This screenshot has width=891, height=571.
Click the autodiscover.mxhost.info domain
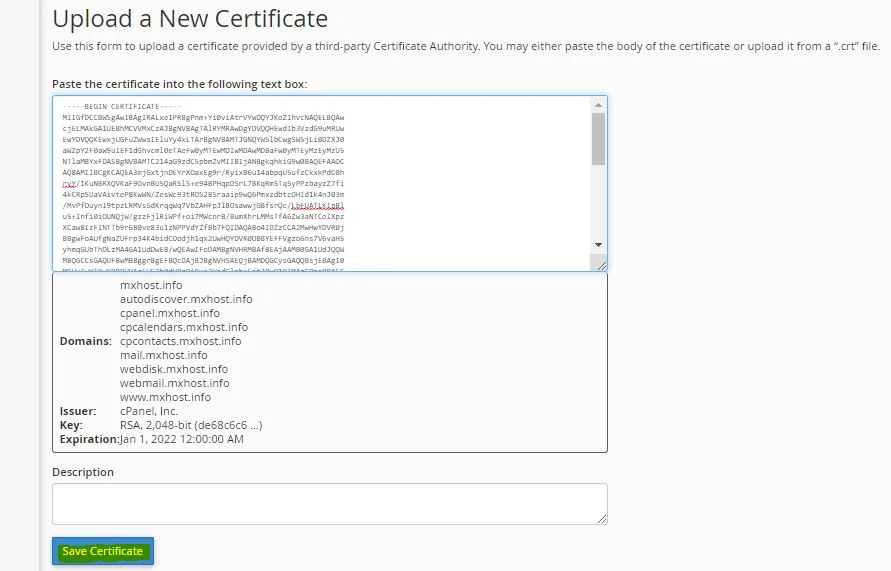click(x=186, y=299)
